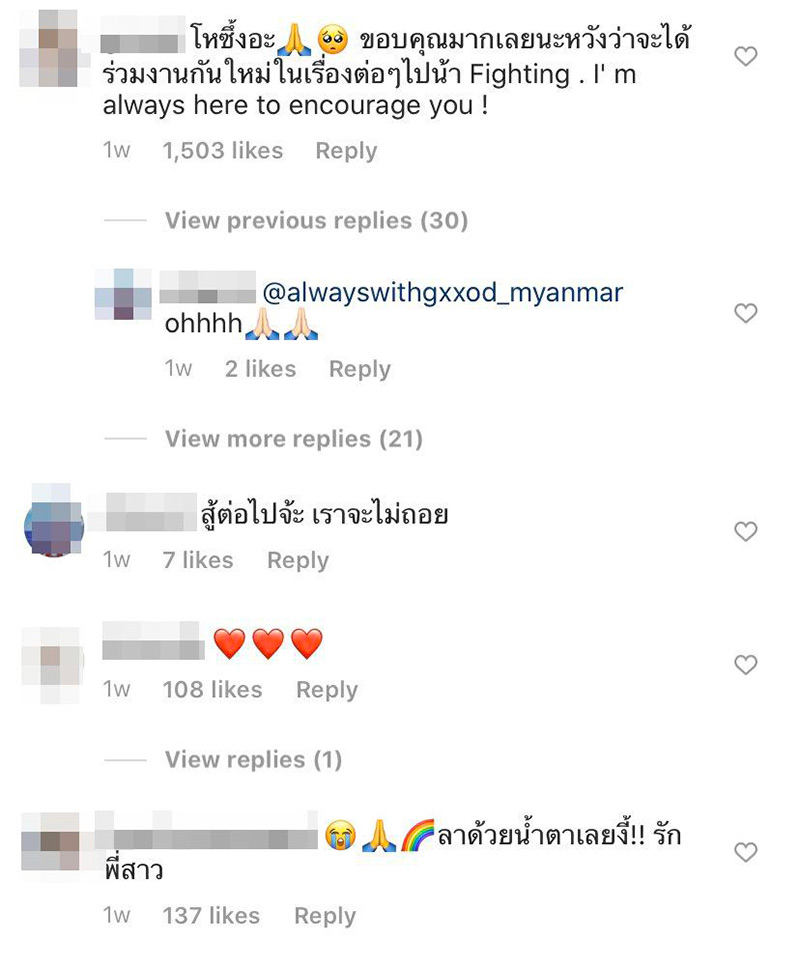The image size is (800, 968).
Task: Like the comment with 7 likes
Action: tap(746, 531)
